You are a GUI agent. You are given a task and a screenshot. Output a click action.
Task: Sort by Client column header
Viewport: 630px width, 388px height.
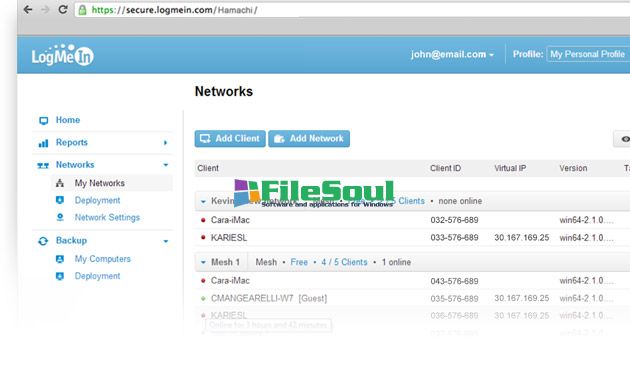click(208, 168)
